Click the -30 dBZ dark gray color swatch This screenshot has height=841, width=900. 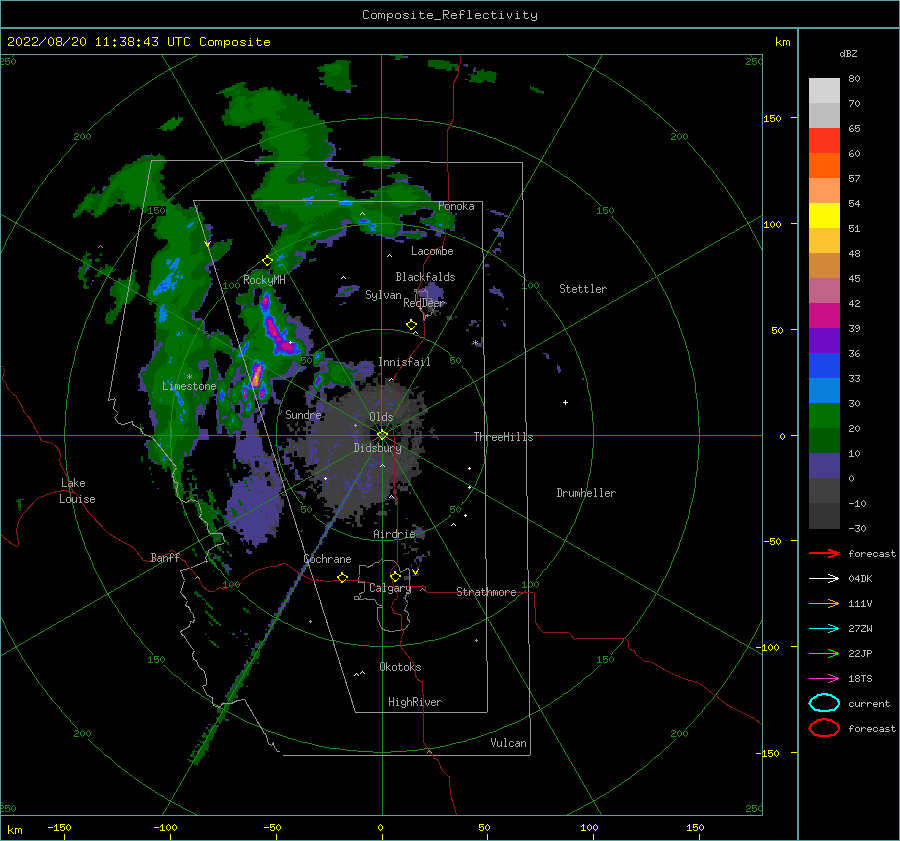[824, 516]
